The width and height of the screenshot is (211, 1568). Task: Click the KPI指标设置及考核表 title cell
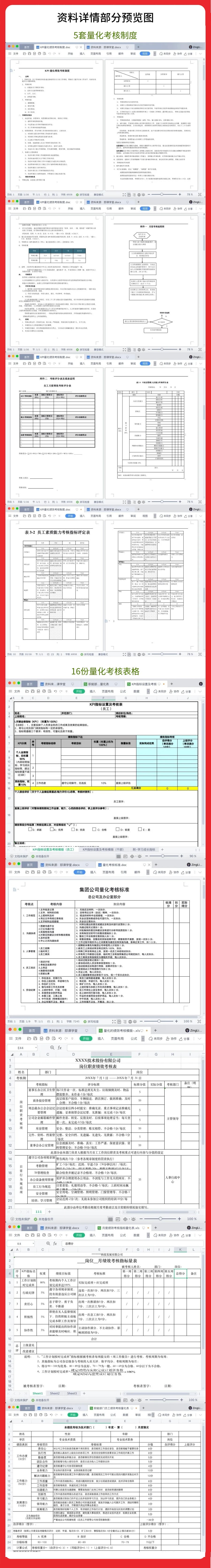(106, 704)
